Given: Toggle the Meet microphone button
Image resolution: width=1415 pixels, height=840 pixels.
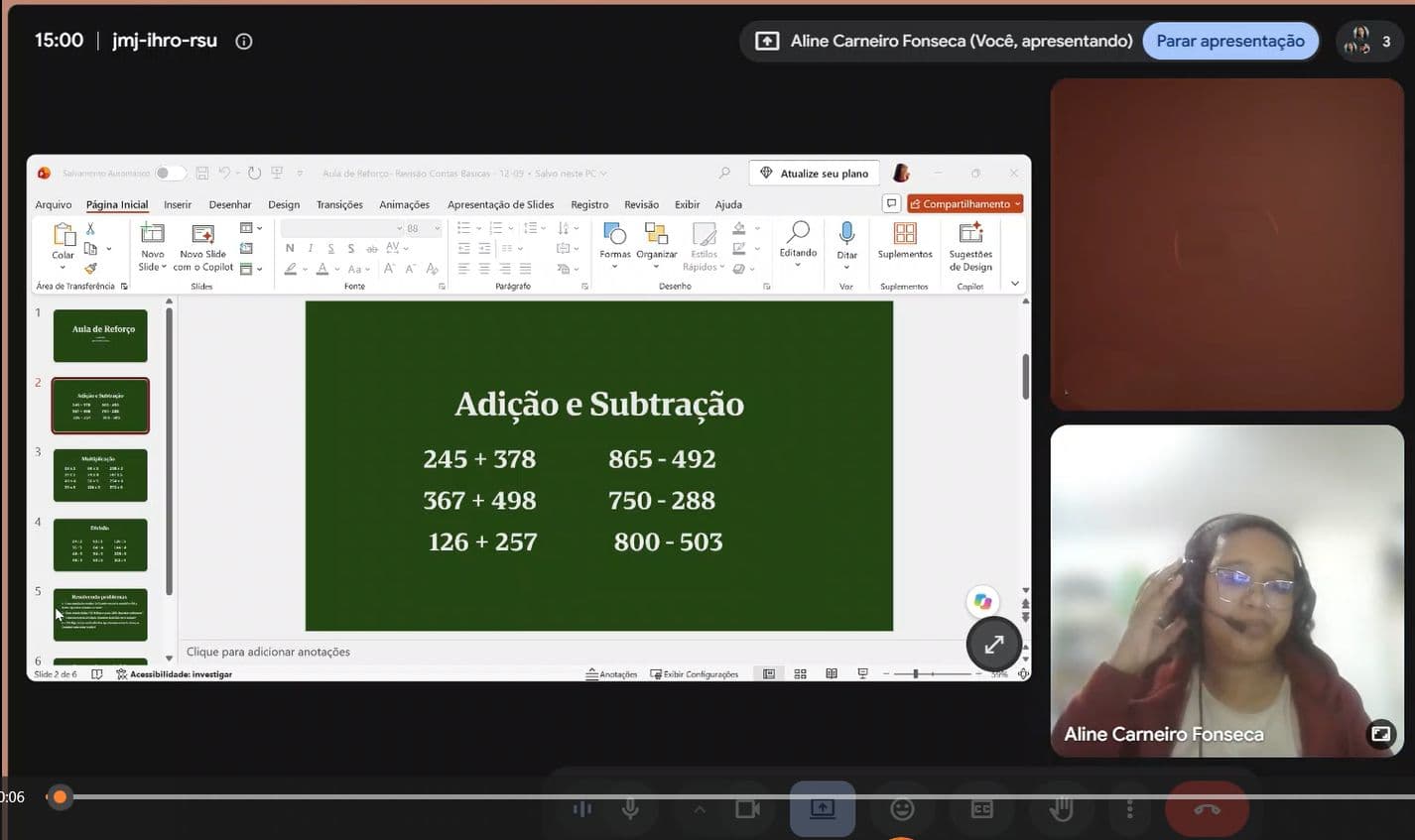Looking at the screenshot, I should (x=630, y=809).
